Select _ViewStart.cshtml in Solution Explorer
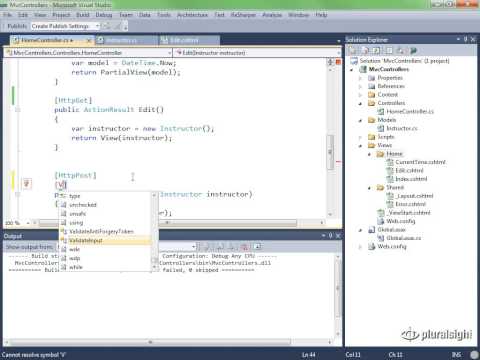 click(409, 213)
